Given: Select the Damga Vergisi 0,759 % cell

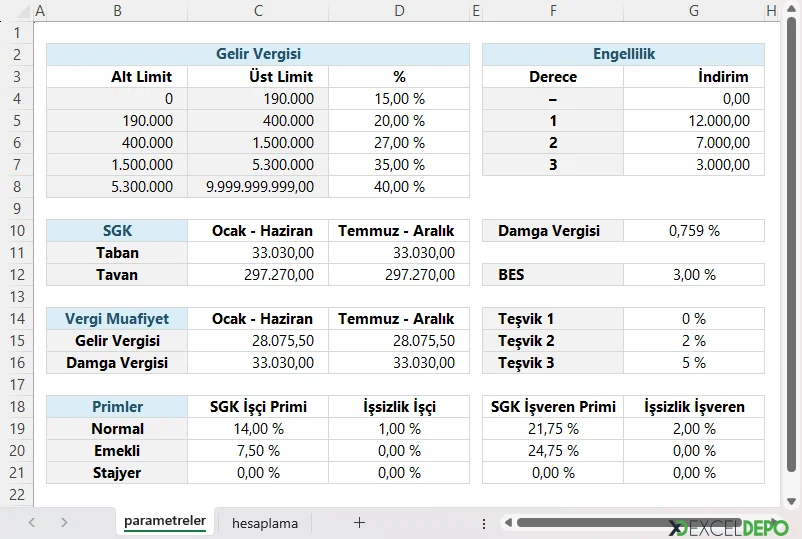Looking at the screenshot, I should 693,231.
